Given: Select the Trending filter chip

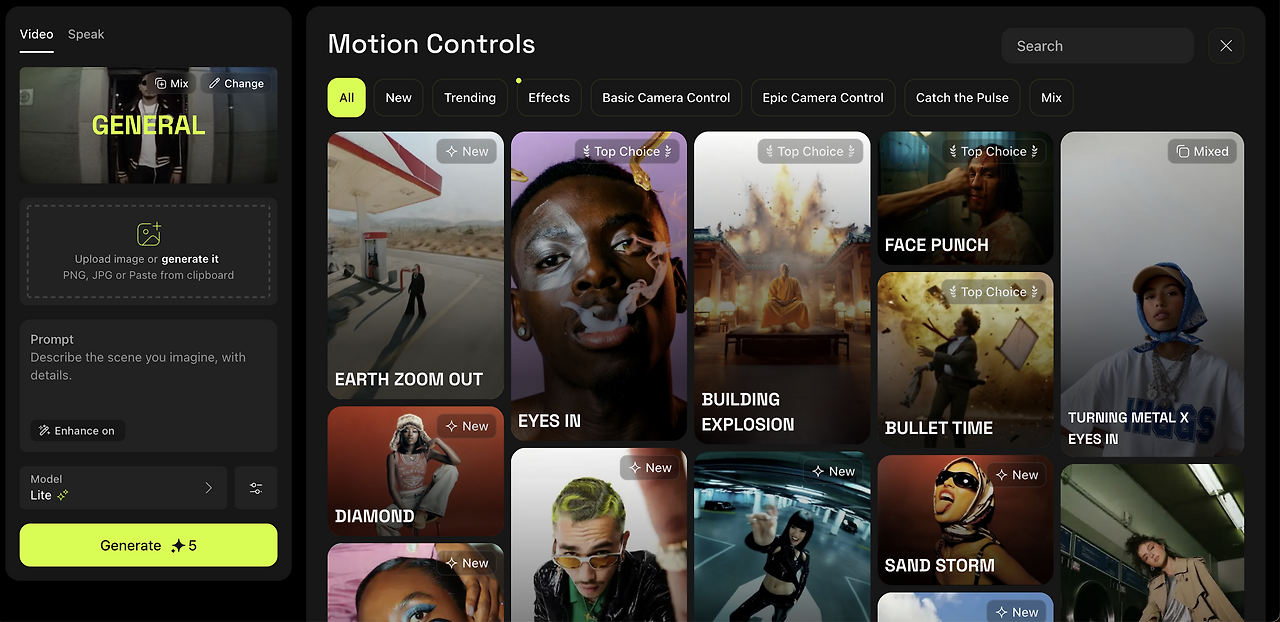Looking at the screenshot, I should click(x=470, y=98).
